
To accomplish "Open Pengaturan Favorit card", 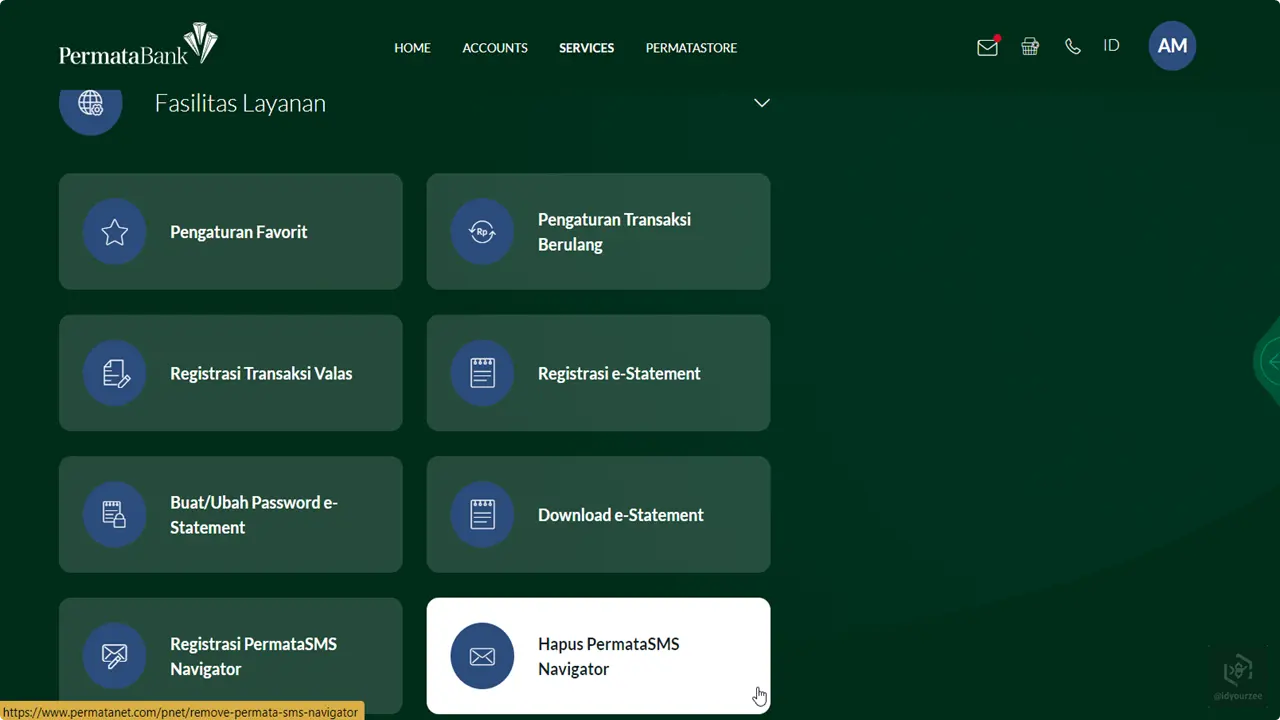I will tap(231, 232).
